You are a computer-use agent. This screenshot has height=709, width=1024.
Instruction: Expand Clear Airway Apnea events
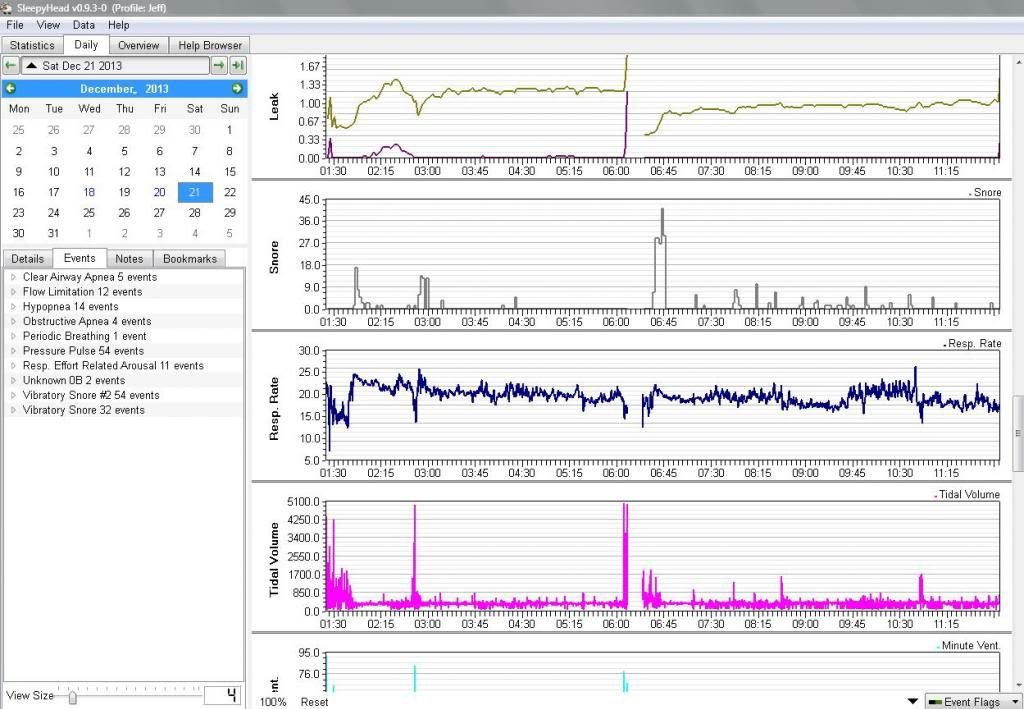pos(13,277)
